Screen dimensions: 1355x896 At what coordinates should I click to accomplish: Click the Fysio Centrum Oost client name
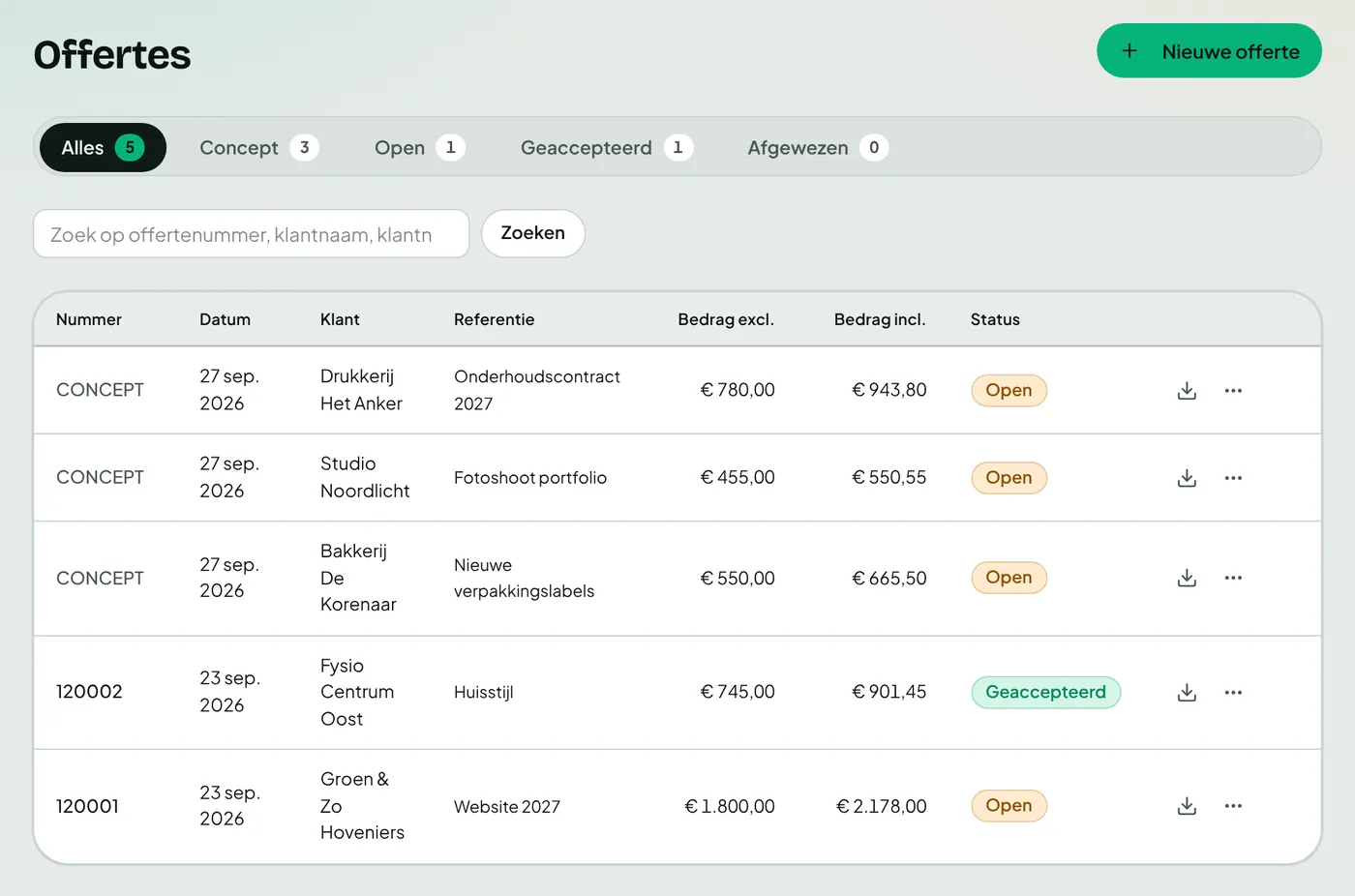(357, 692)
